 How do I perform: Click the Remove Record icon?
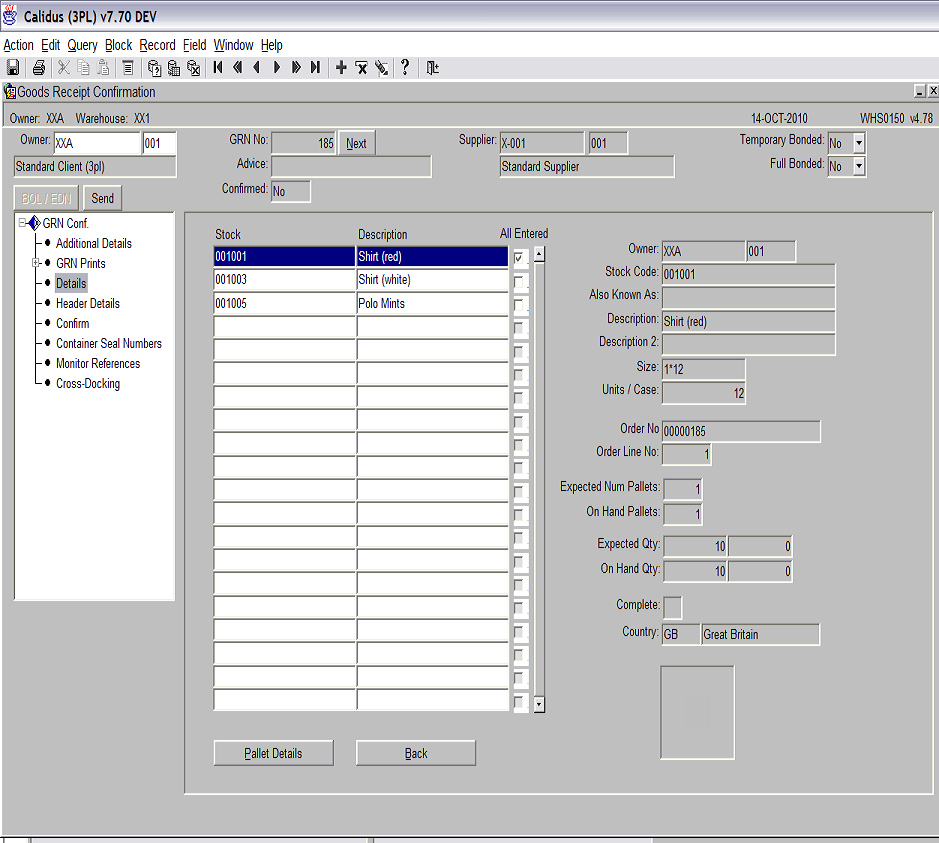tap(361, 68)
